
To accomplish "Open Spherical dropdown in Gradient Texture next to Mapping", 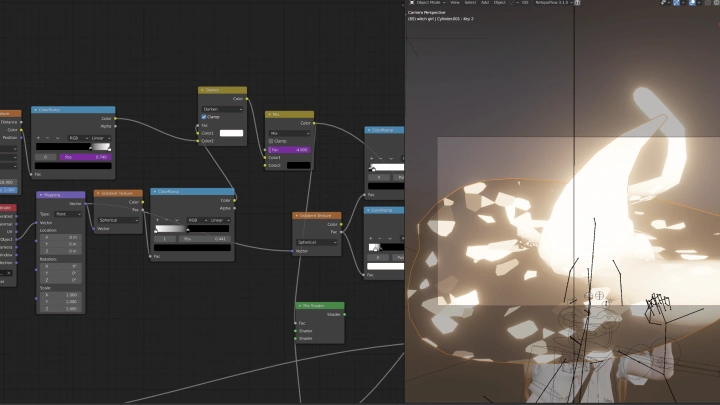I will (x=118, y=220).
